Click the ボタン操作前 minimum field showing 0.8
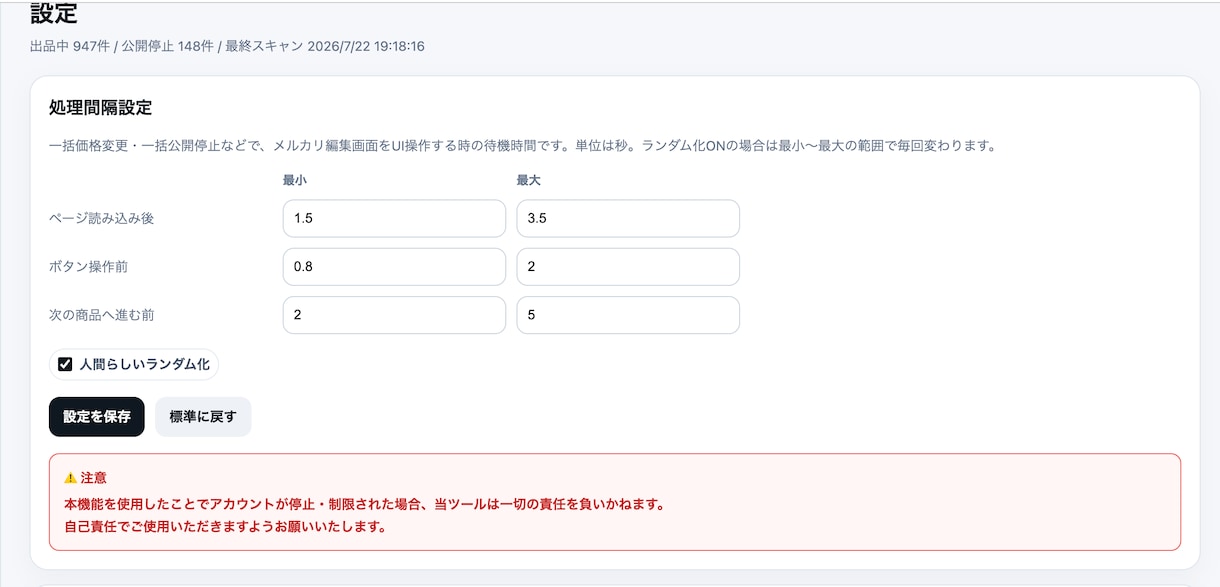 pyautogui.click(x=394, y=267)
